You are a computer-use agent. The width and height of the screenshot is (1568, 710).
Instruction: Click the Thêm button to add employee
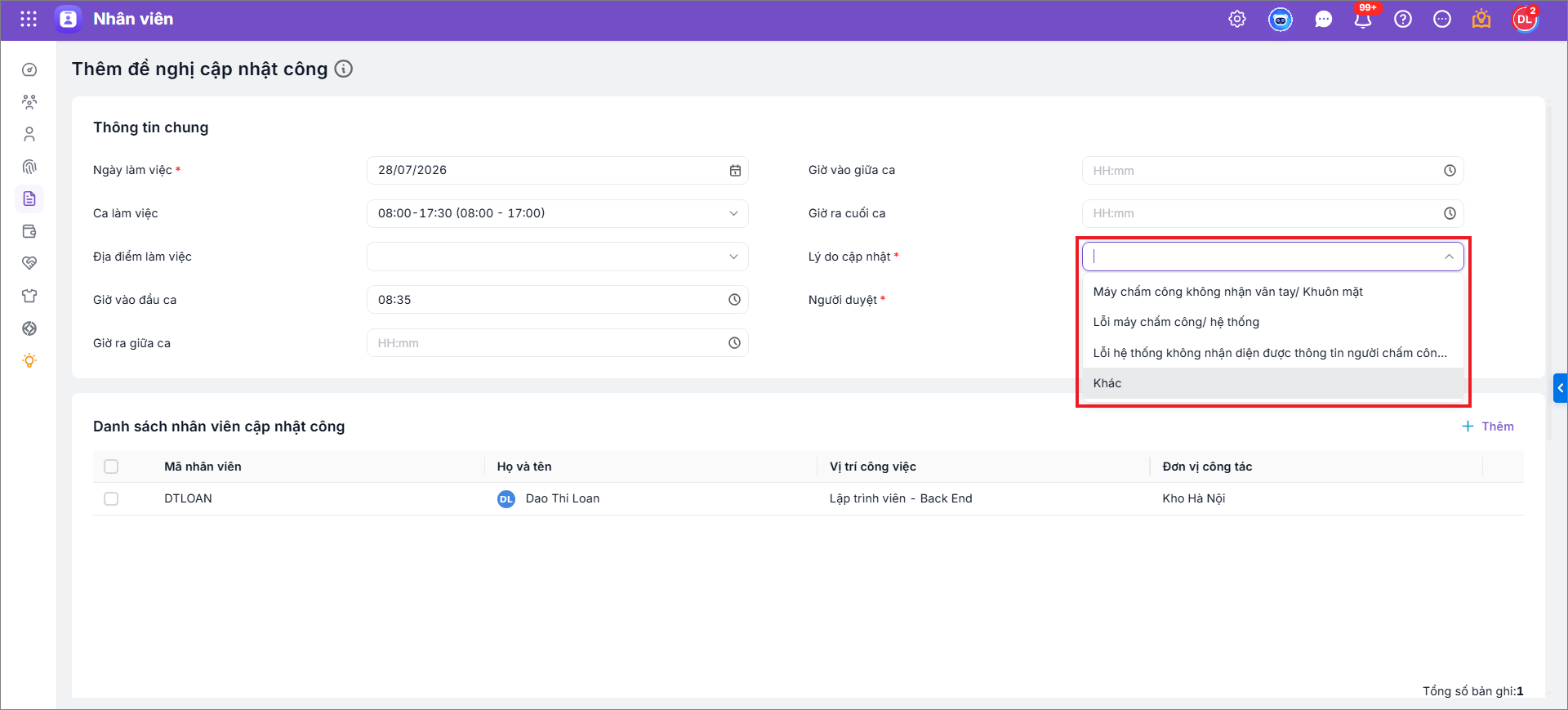coord(1487,426)
